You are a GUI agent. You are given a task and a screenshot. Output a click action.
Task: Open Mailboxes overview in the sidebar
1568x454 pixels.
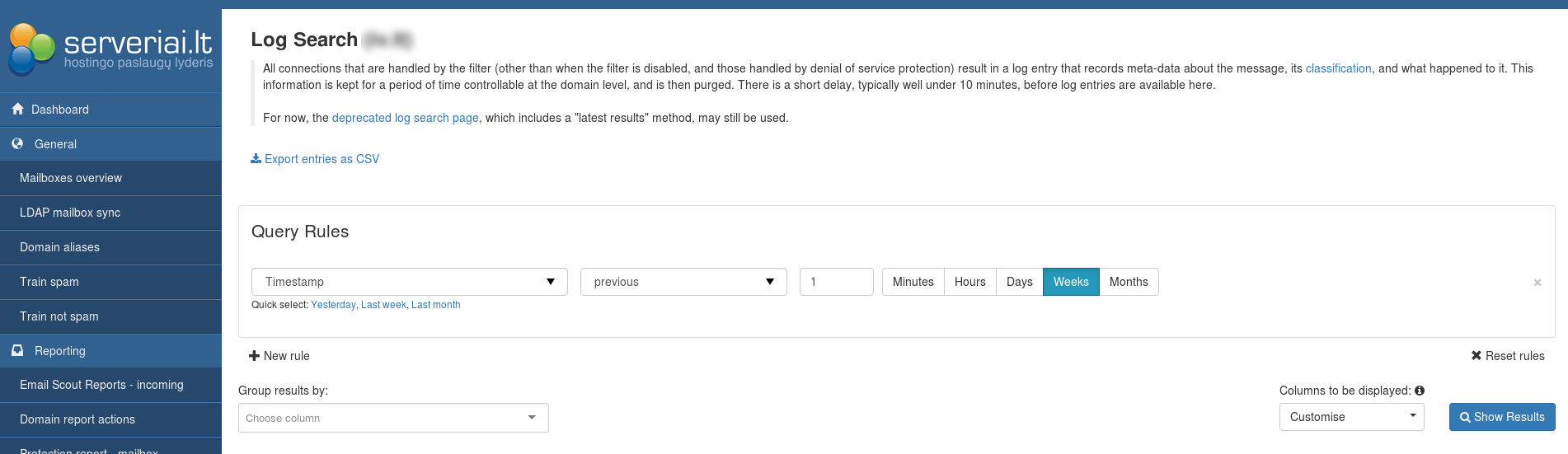coord(71,178)
